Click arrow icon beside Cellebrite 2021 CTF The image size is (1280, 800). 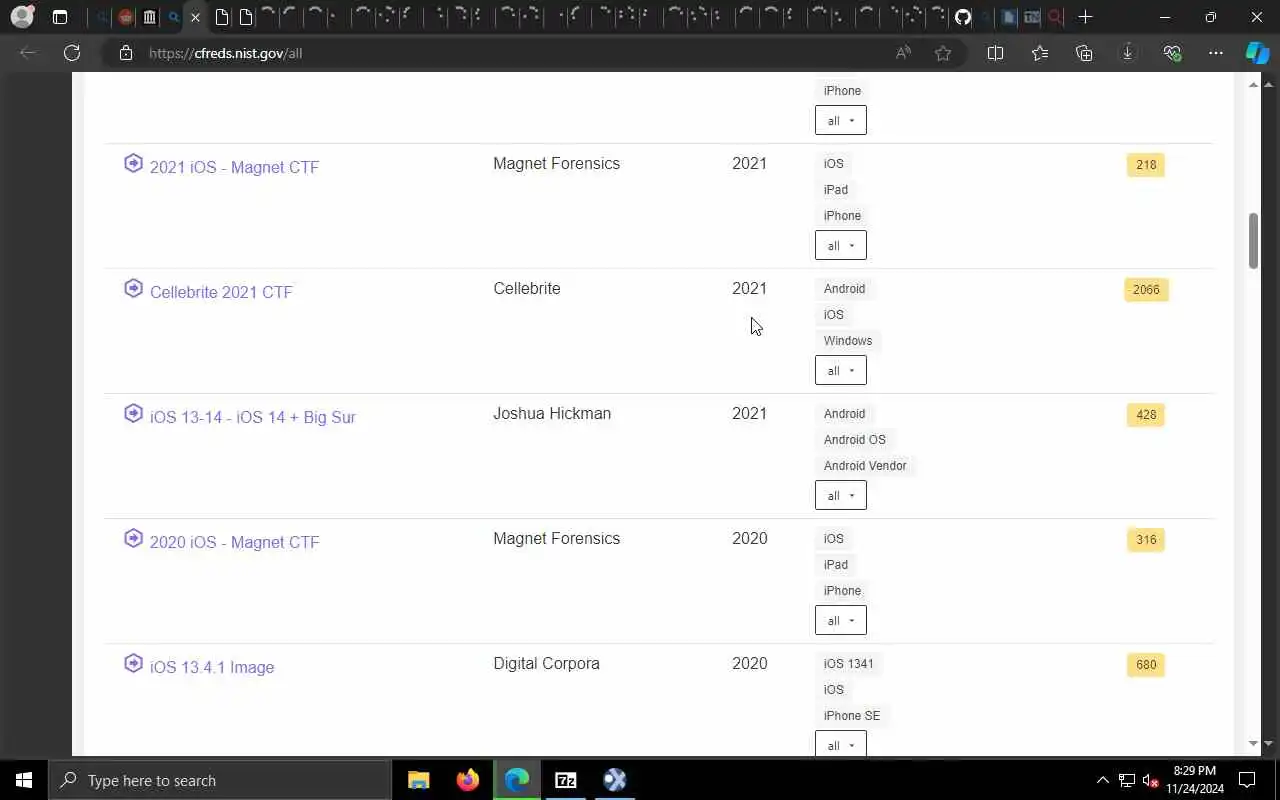[x=133, y=288]
